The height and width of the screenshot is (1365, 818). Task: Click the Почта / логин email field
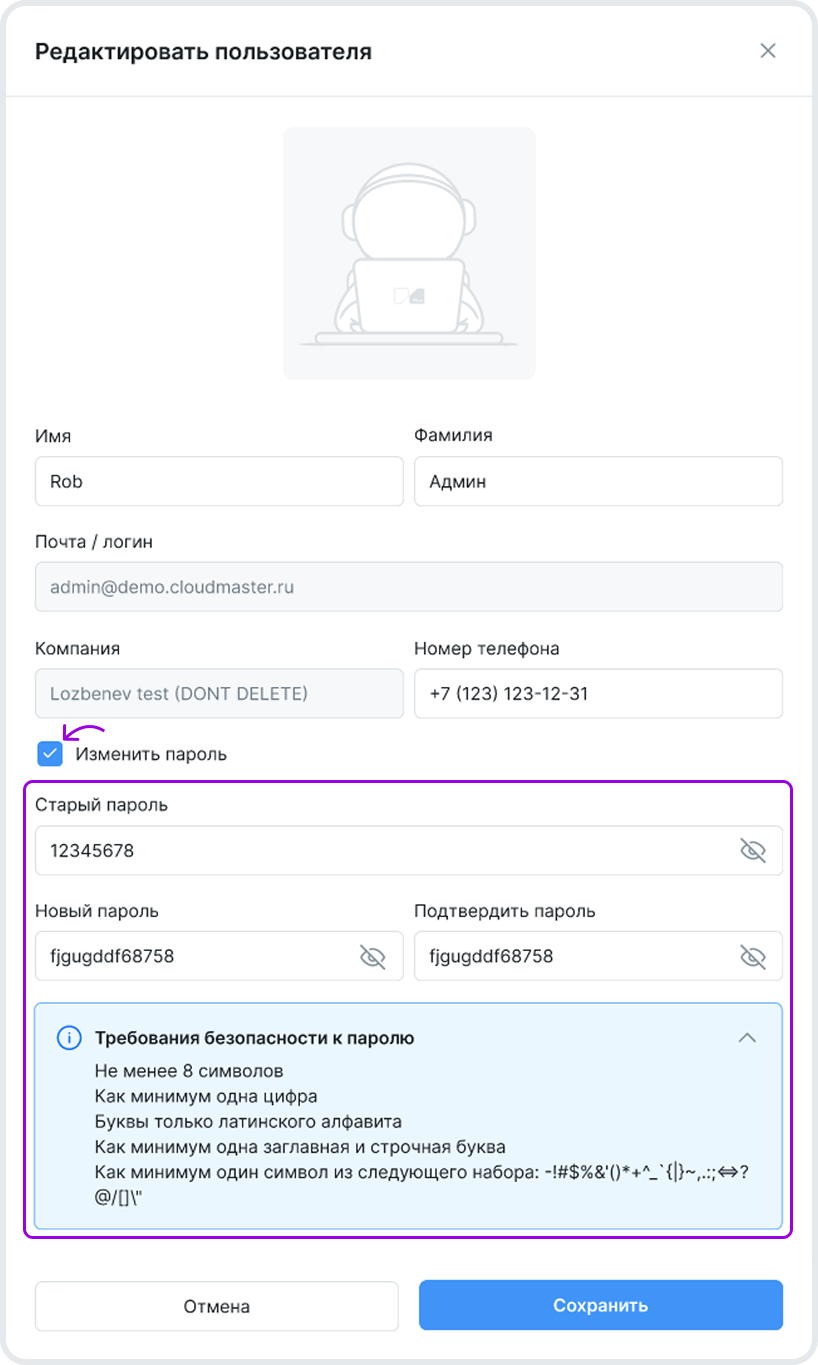coord(408,587)
